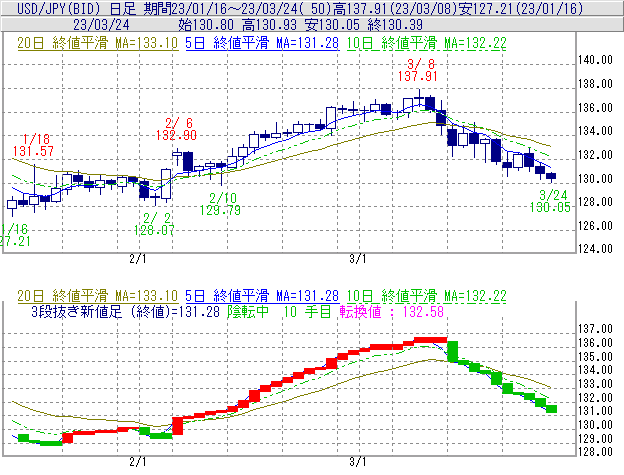The width and height of the screenshot is (624, 475).
Task: Click the 1/18 high annotation 131.57
Action: point(33,151)
